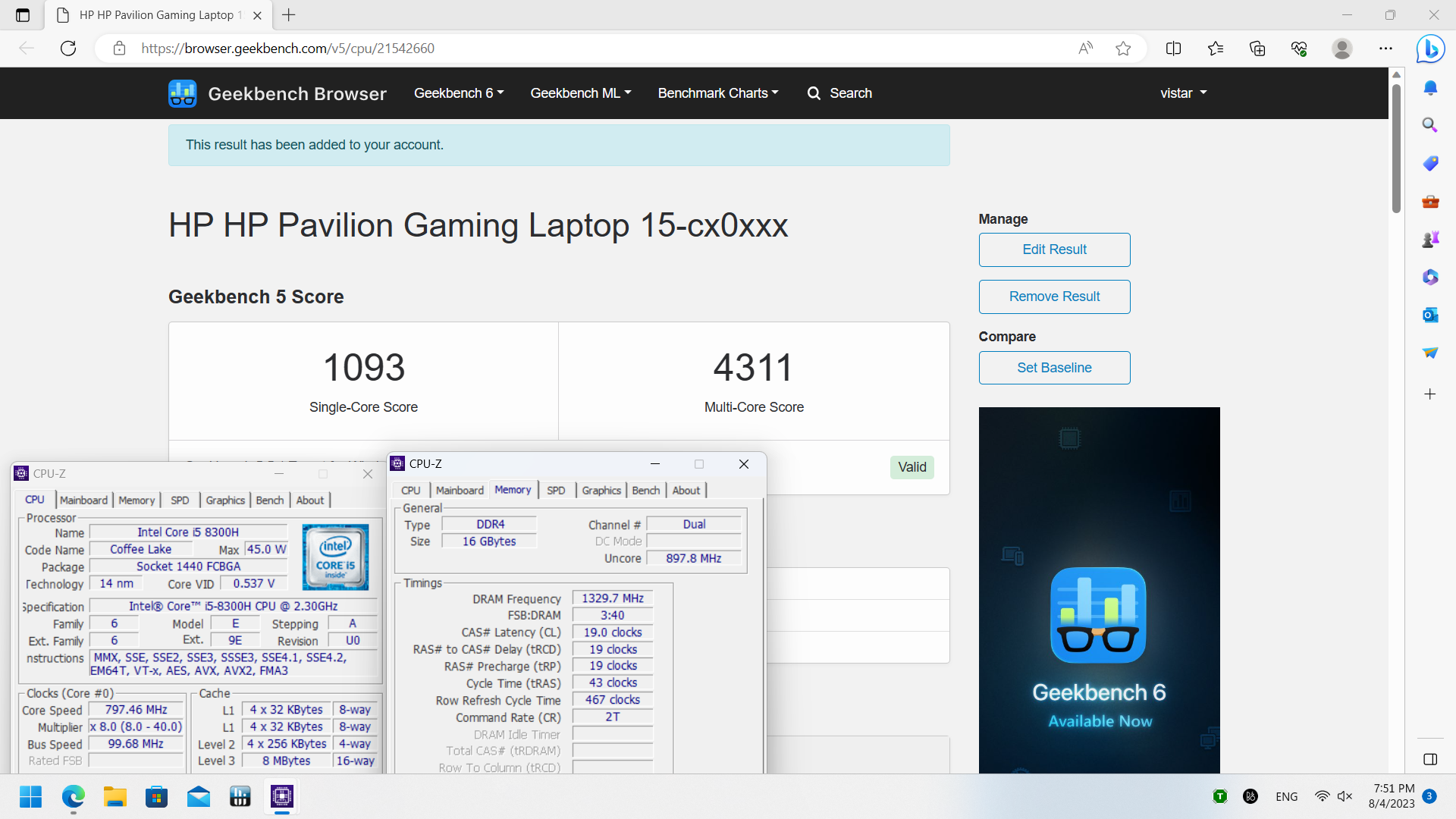This screenshot has width=1456, height=819.
Task: Expand Geekbench 6 dropdown menu
Action: pos(459,93)
